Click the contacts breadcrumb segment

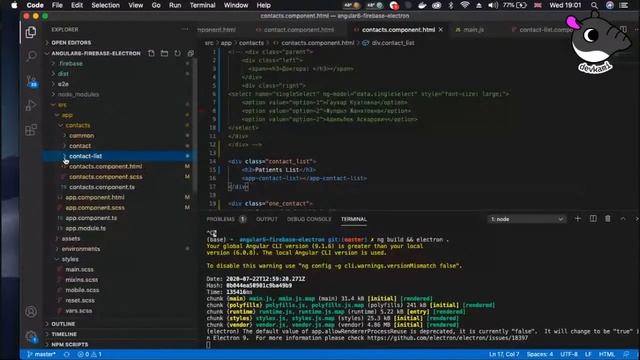pyautogui.click(x=251, y=43)
